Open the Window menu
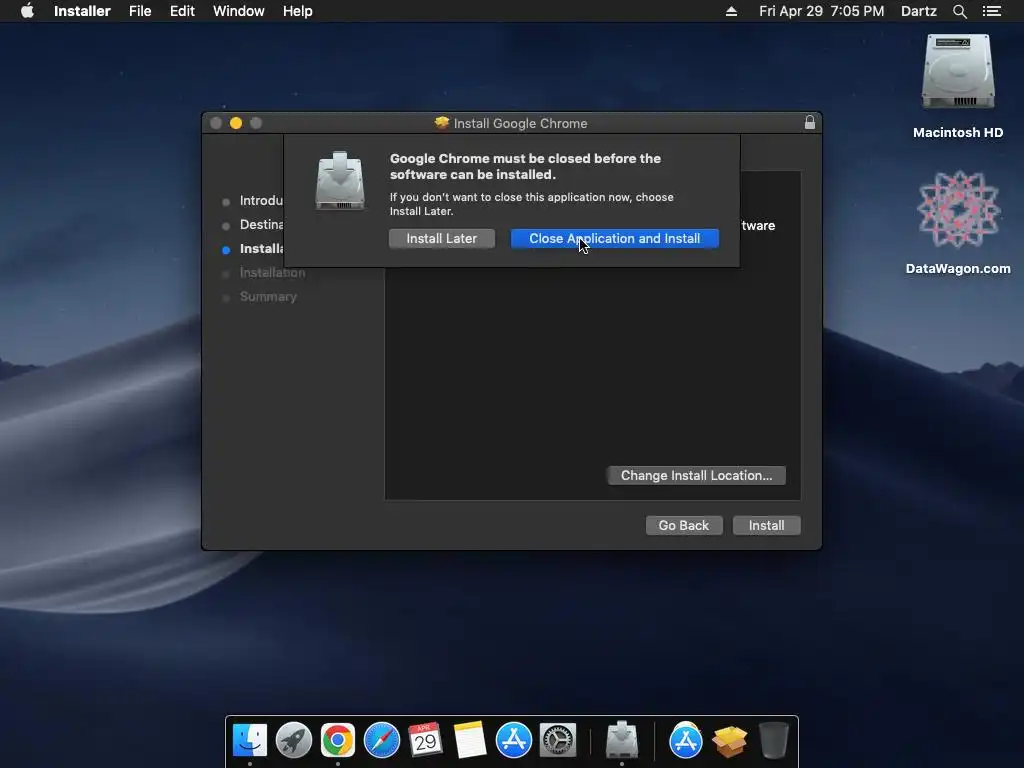Screen dimensions: 1024x768 coord(238,11)
